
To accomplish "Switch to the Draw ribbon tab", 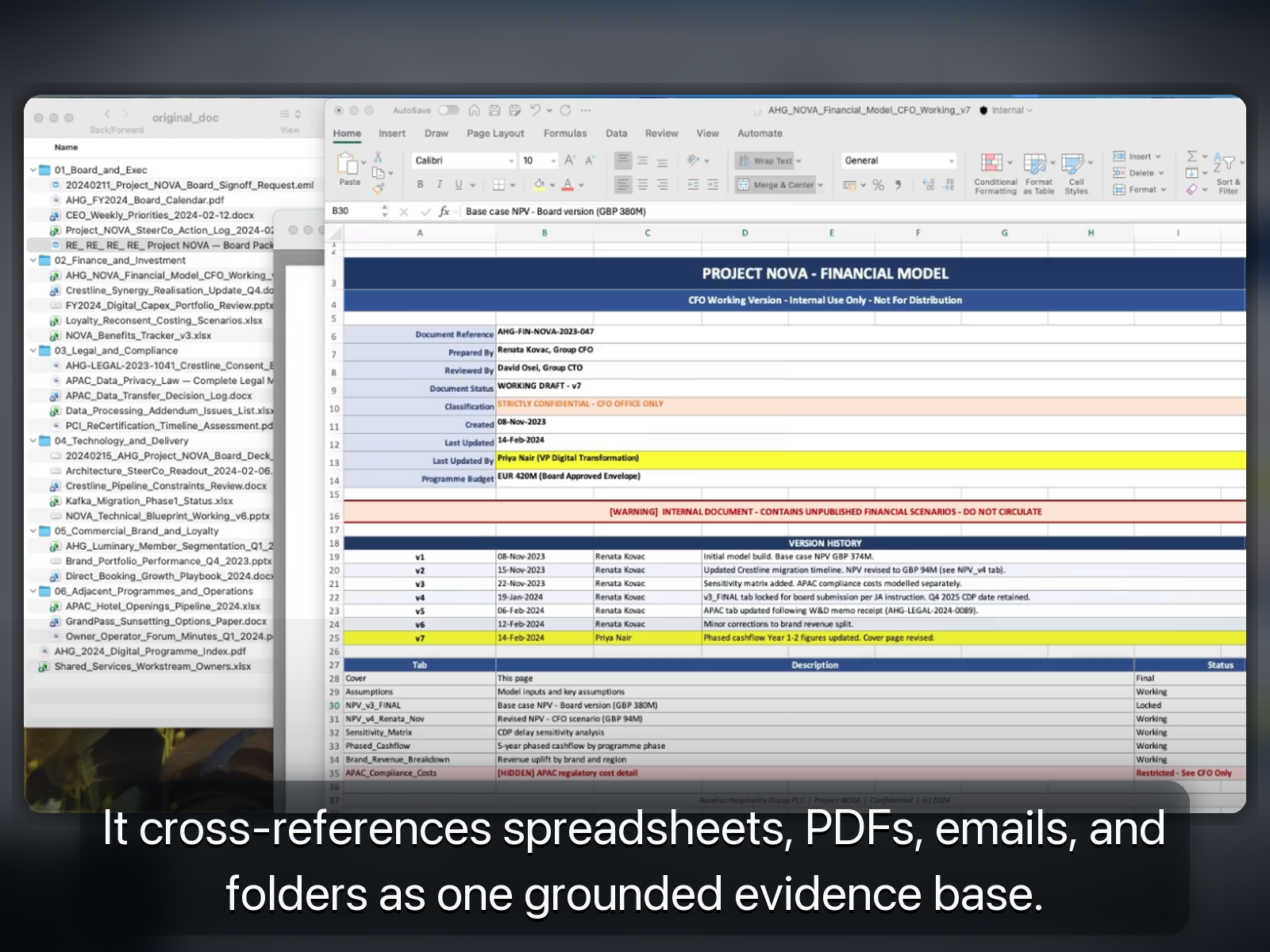I will [437, 133].
